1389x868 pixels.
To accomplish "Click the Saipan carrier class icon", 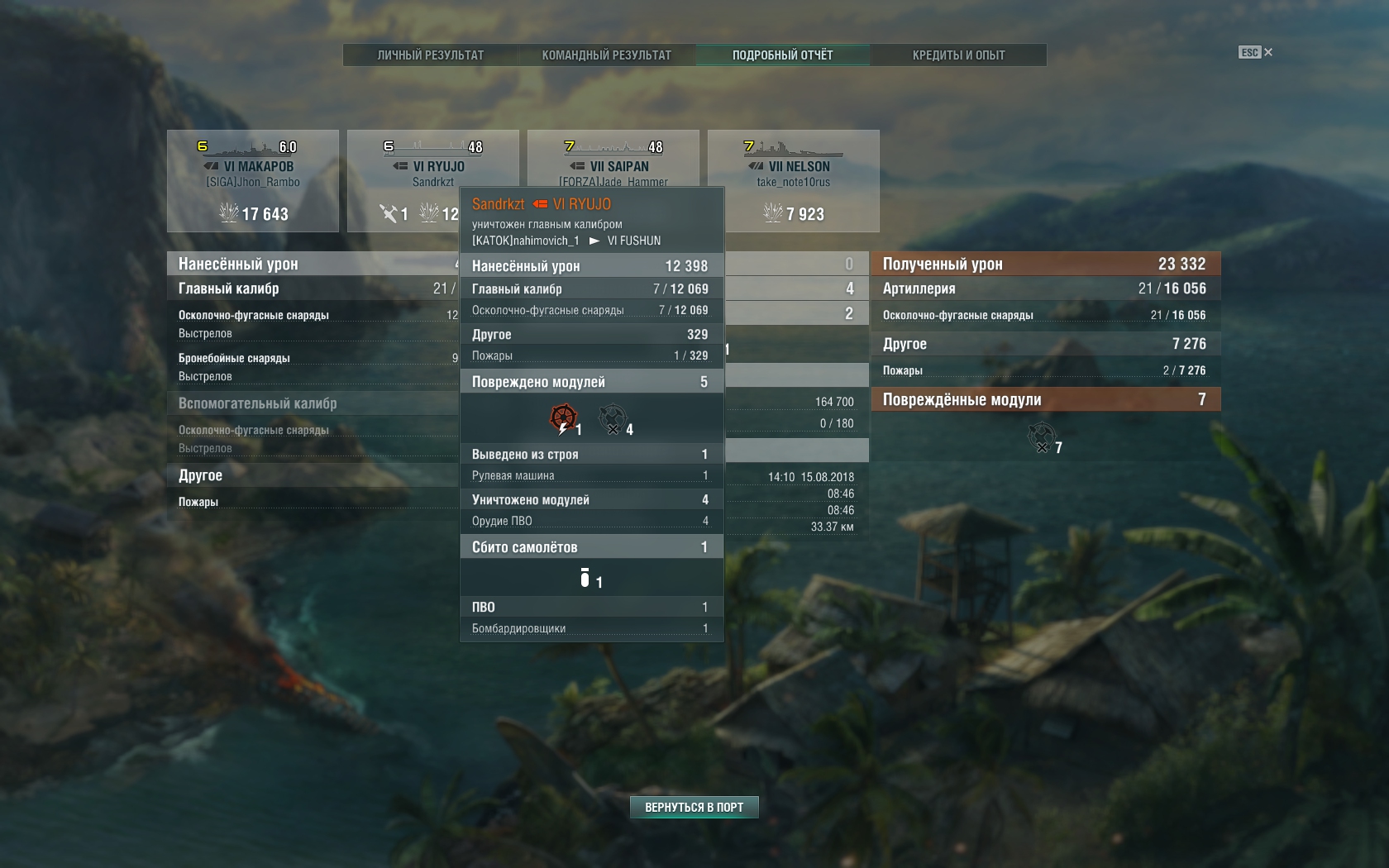I will click(x=578, y=166).
